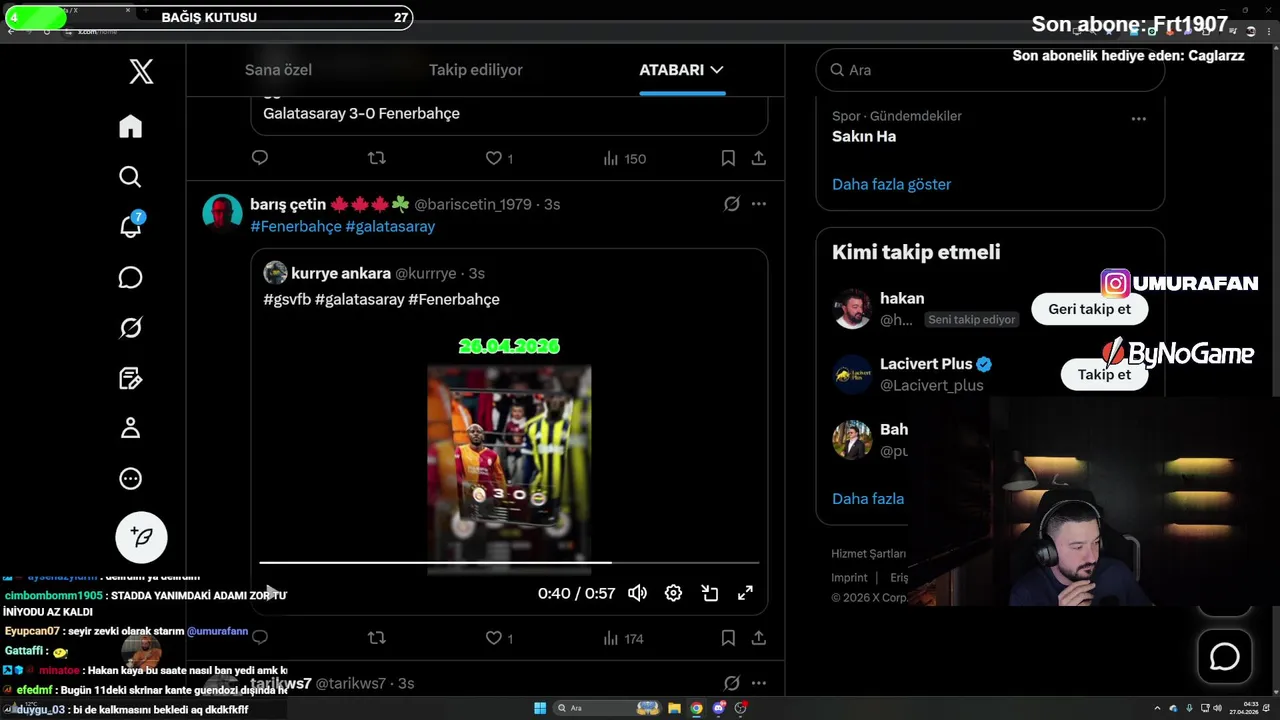Play the embedded video
1280x720 pixels.
272,593
